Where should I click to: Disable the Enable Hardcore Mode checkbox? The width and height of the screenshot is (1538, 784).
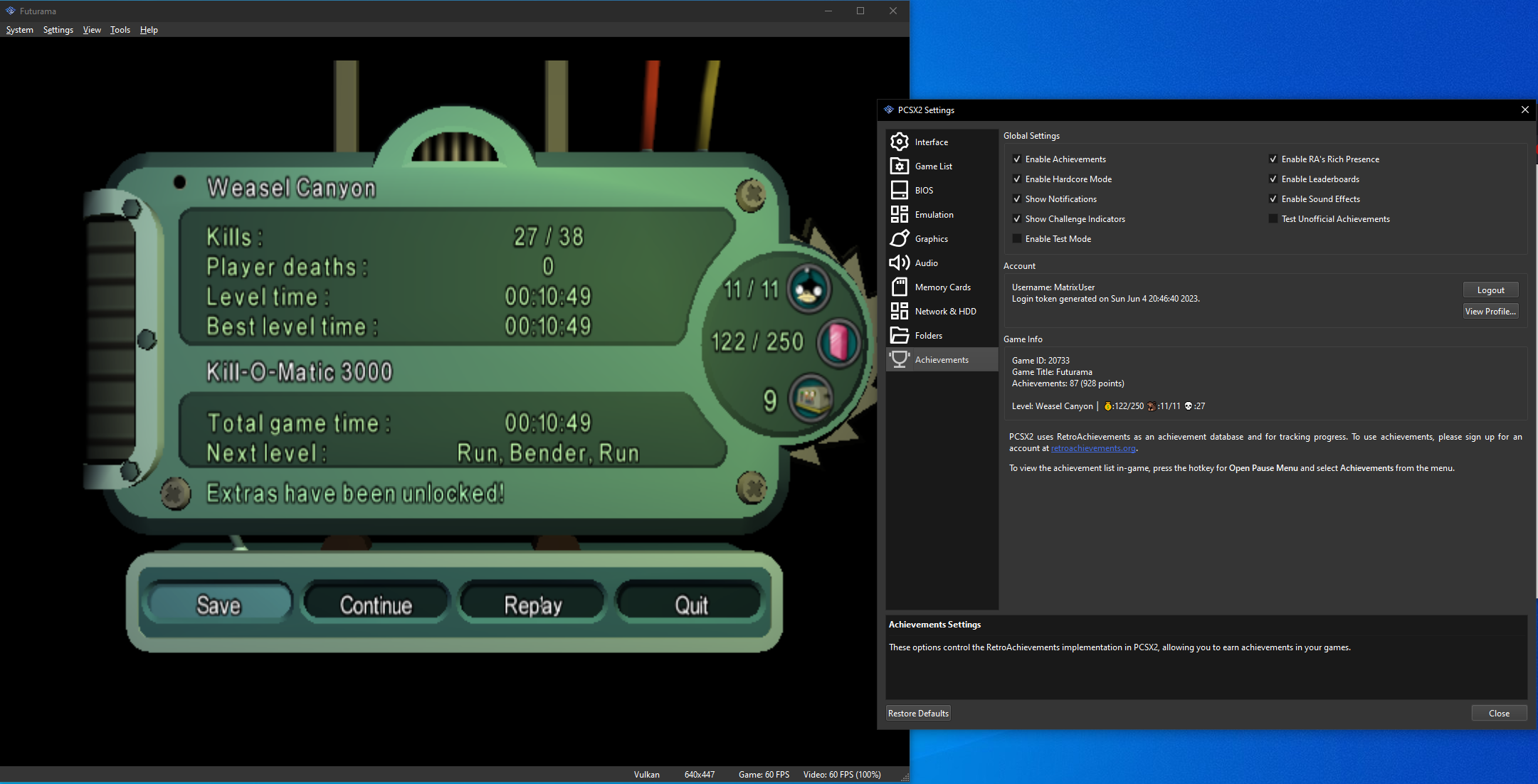(1017, 179)
